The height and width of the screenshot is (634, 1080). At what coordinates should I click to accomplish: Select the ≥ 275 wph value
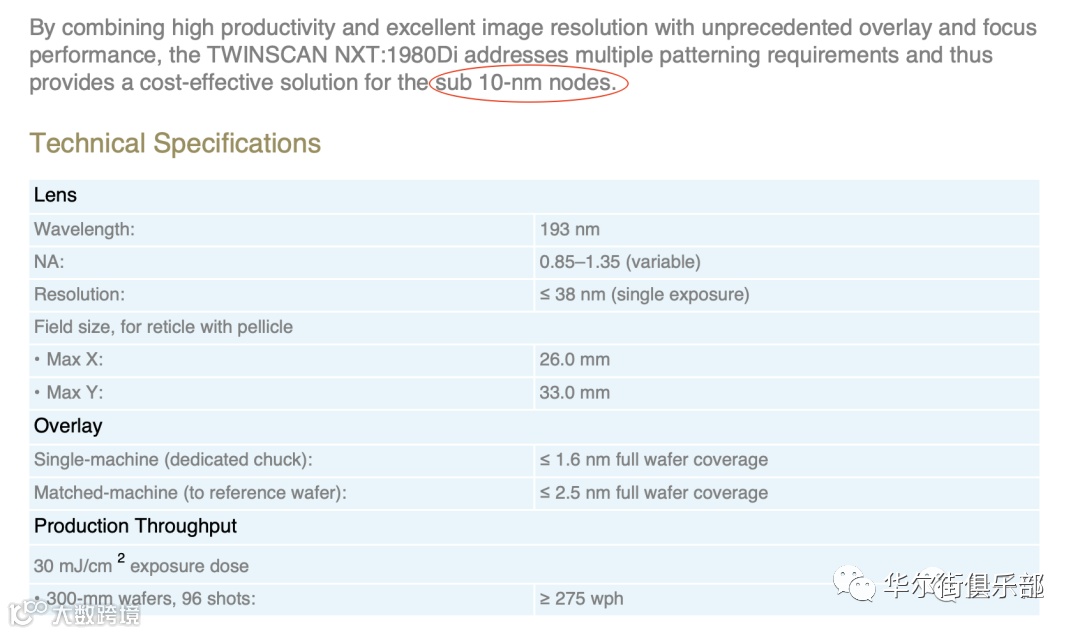(x=581, y=598)
